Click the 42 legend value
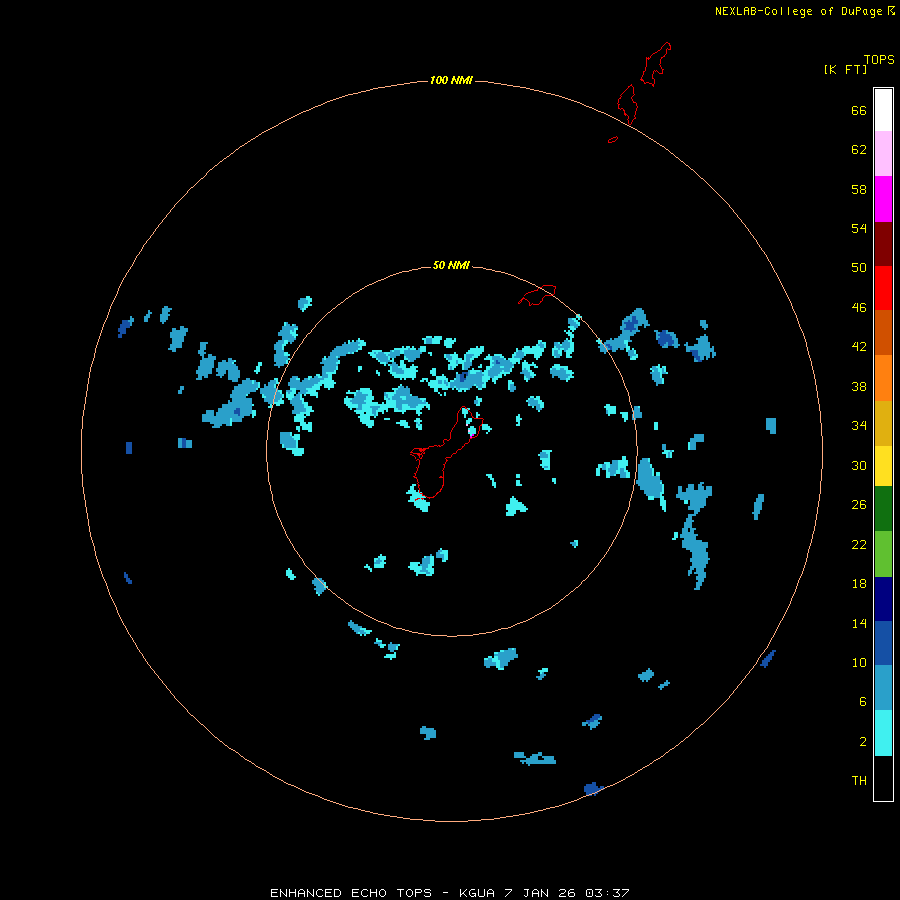Image resolution: width=900 pixels, height=900 pixels. pos(859,347)
